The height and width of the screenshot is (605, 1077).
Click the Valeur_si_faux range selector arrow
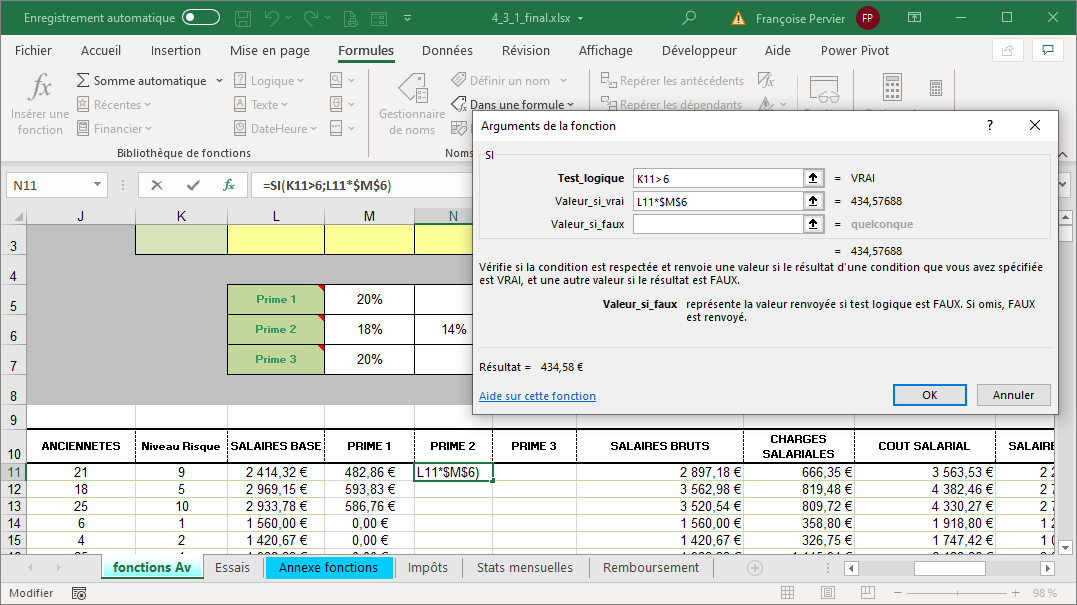pyautogui.click(x=813, y=224)
